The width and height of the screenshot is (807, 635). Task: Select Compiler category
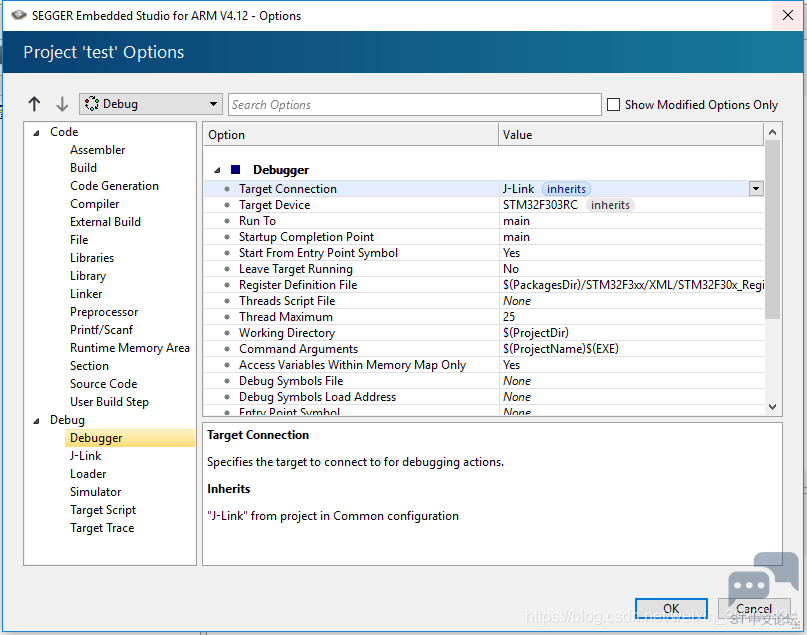point(95,204)
